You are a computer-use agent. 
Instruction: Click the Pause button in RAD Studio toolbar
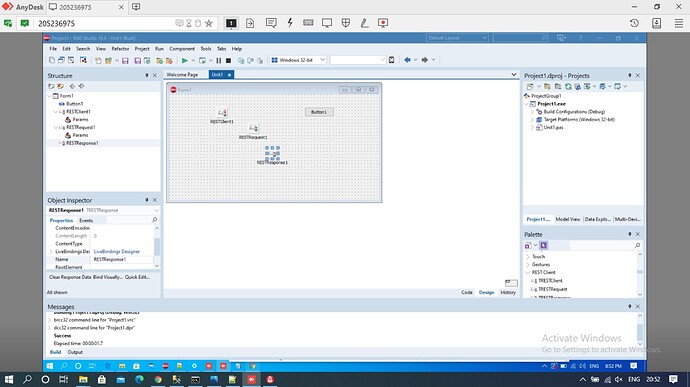point(219,60)
